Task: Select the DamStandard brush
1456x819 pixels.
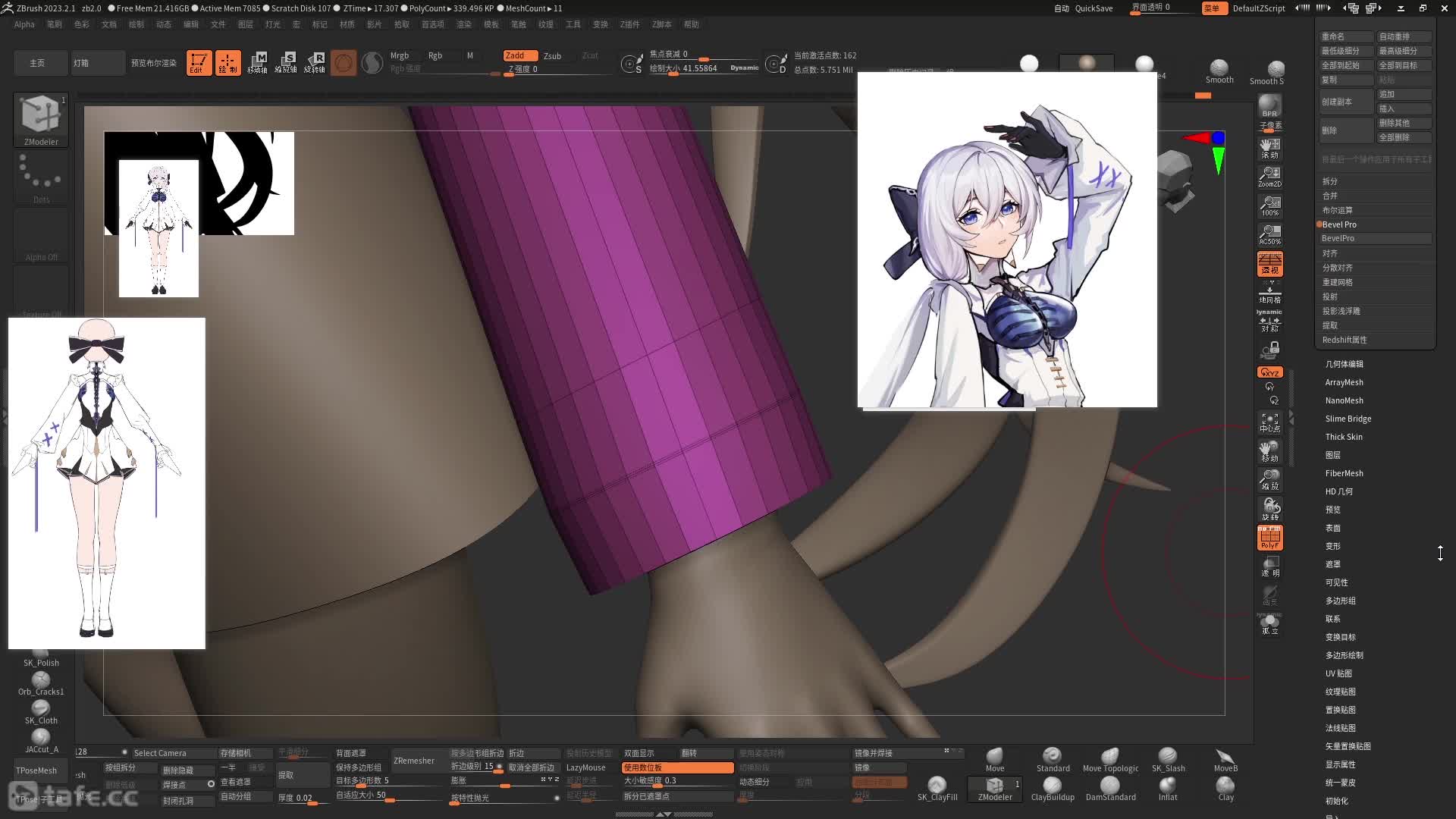Action: click(x=1110, y=789)
